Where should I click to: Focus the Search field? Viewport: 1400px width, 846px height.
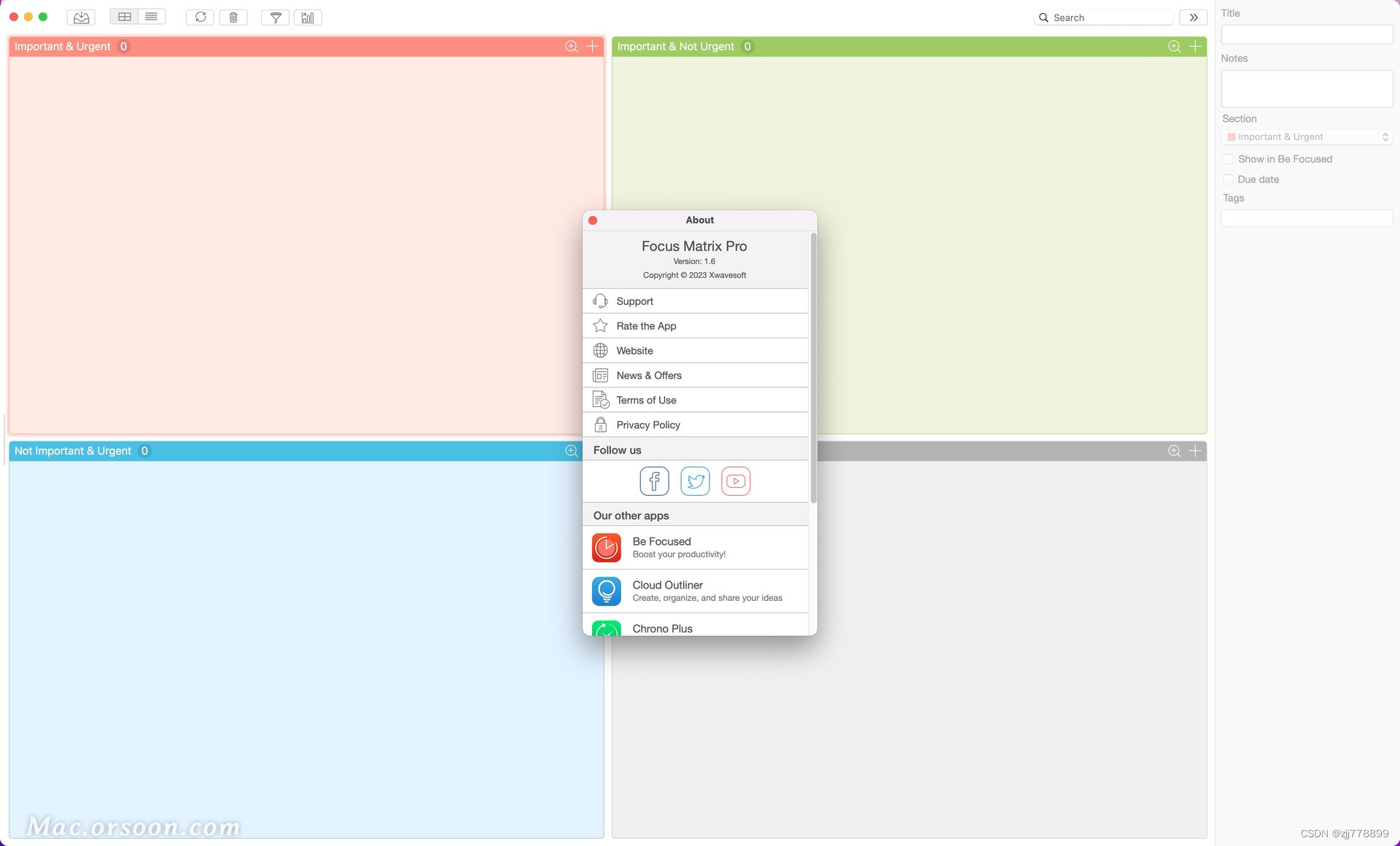pos(1103,18)
